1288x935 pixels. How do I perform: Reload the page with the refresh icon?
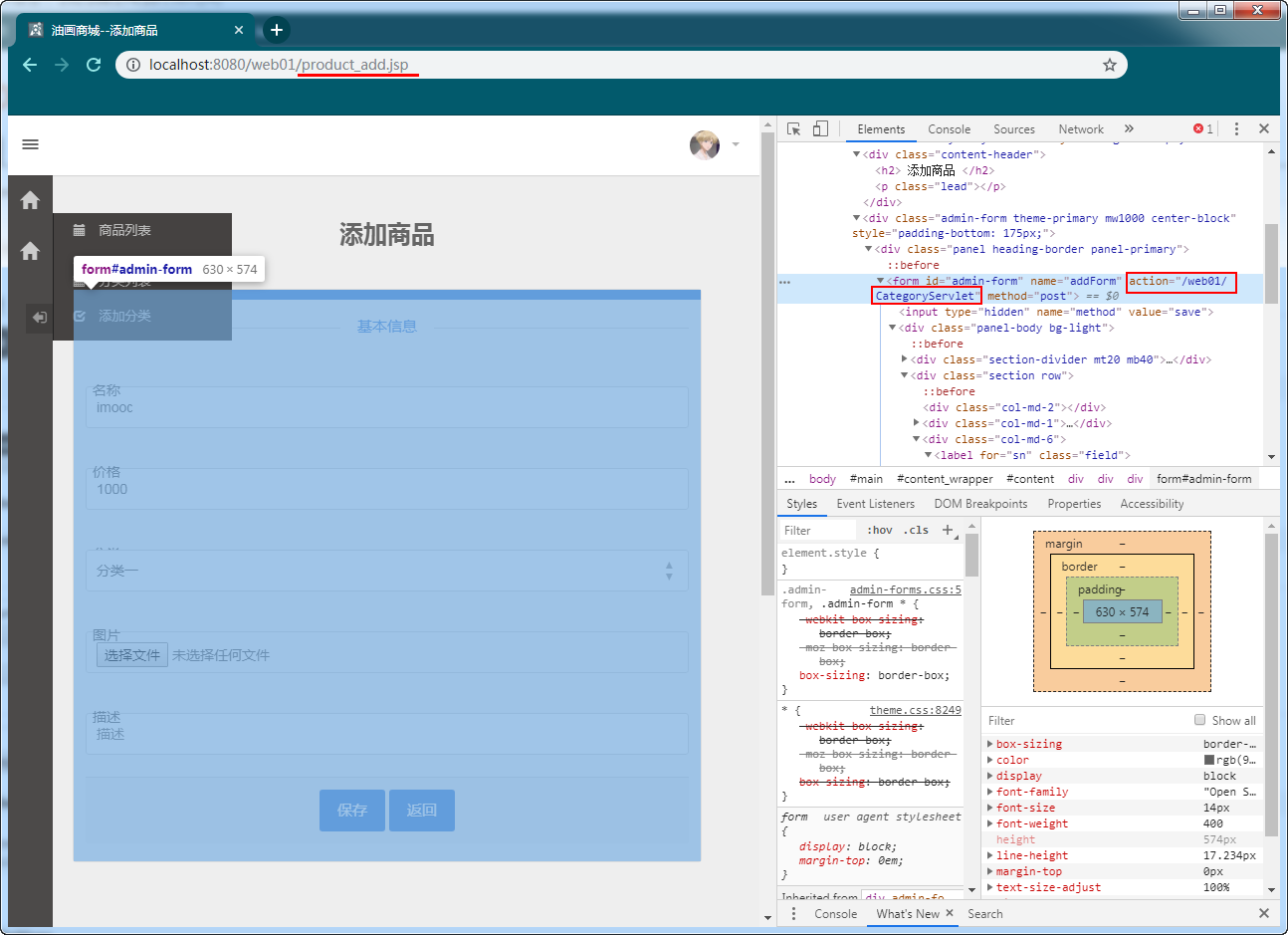[x=94, y=65]
